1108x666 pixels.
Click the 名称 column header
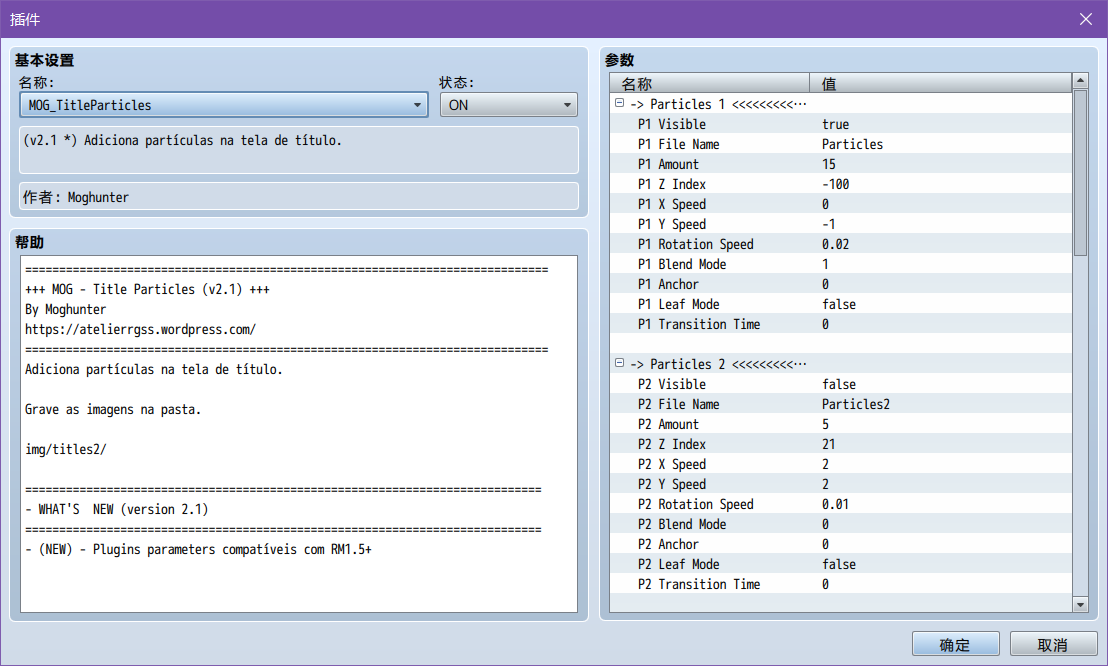coord(709,83)
